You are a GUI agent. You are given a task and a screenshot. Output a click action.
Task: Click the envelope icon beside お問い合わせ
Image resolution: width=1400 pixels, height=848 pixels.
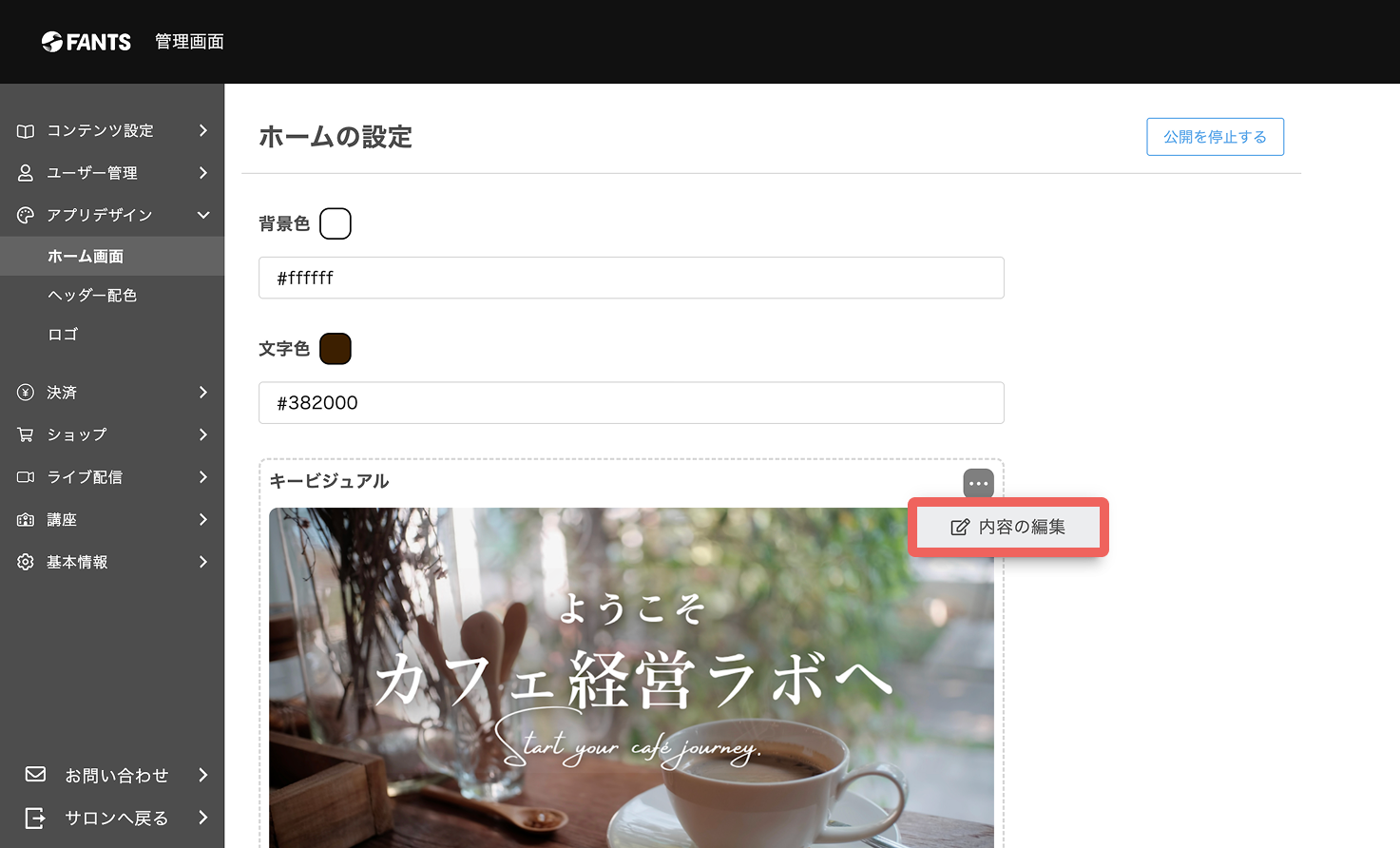coord(36,774)
